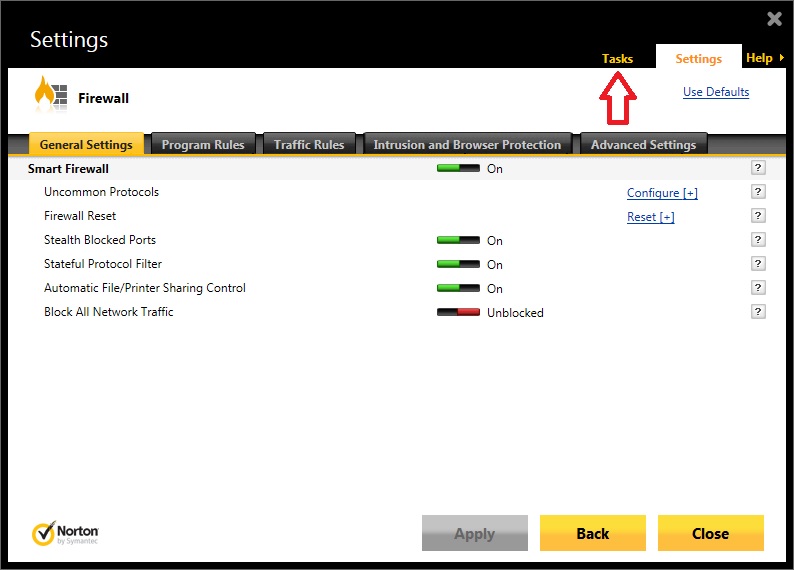Switch to the General Settings tab
The image size is (794, 570).
click(86, 144)
